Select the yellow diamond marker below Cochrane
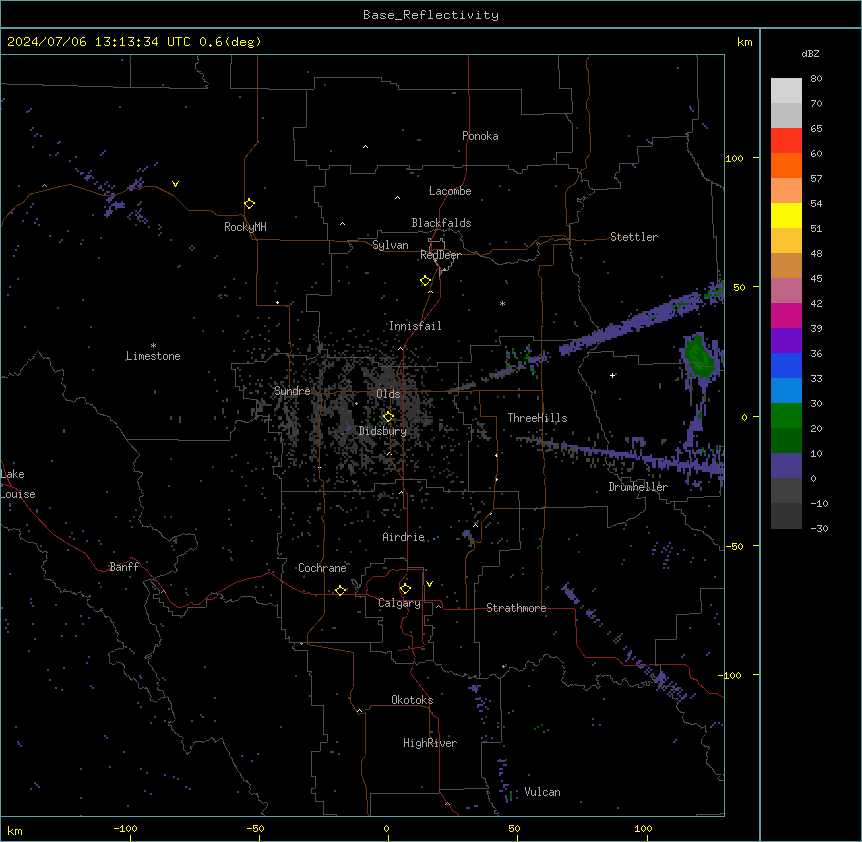The height and width of the screenshot is (842, 862). point(341,590)
